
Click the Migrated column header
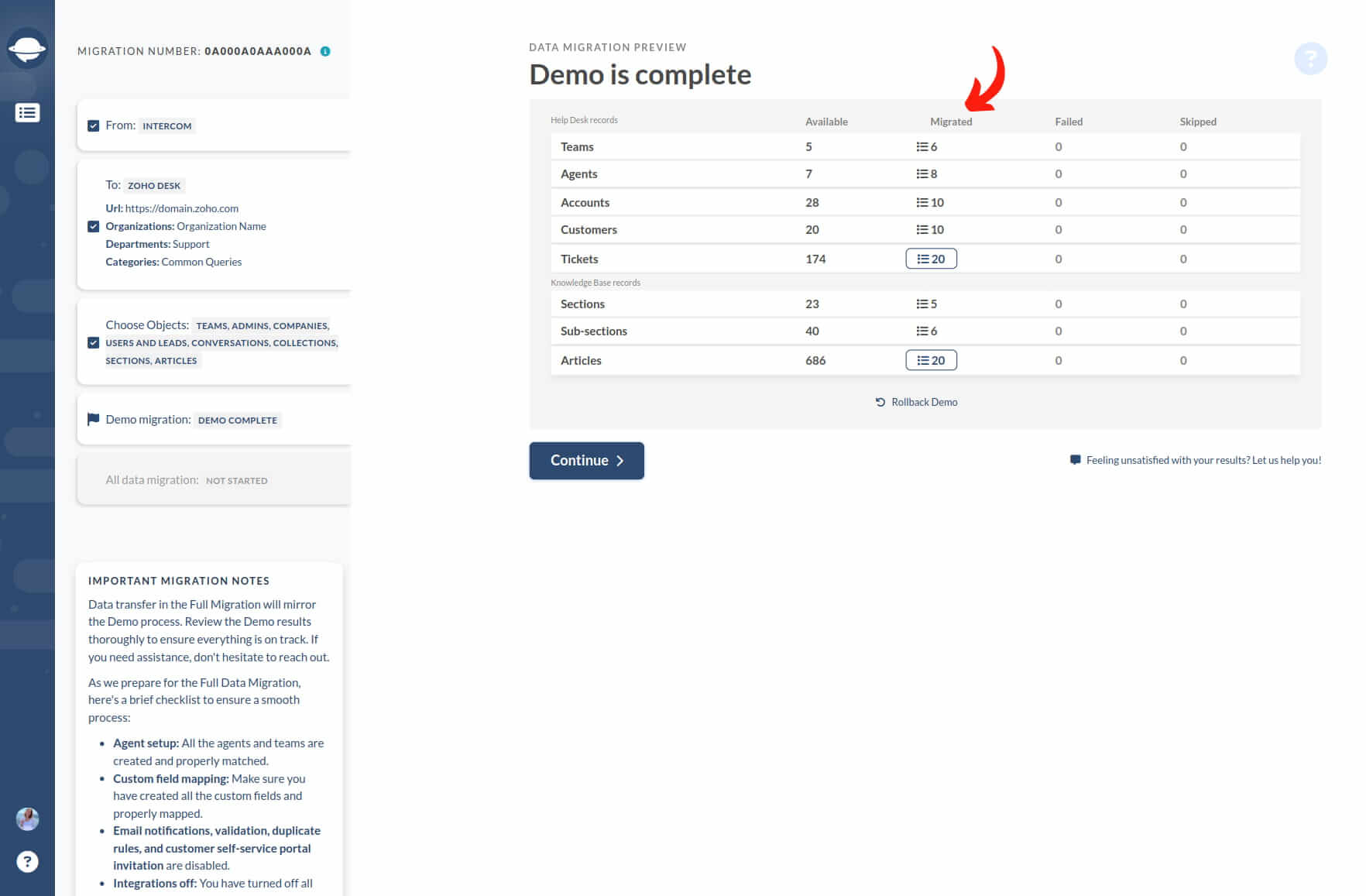(x=951, y=122)
